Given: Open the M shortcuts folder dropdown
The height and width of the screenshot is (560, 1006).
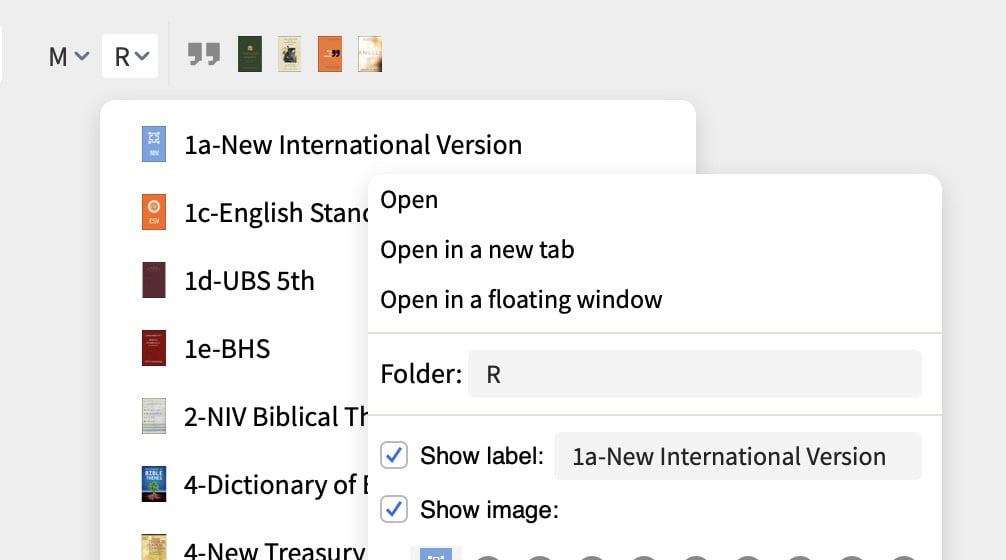Looking at the screenshot, I should tap(68, 56).
